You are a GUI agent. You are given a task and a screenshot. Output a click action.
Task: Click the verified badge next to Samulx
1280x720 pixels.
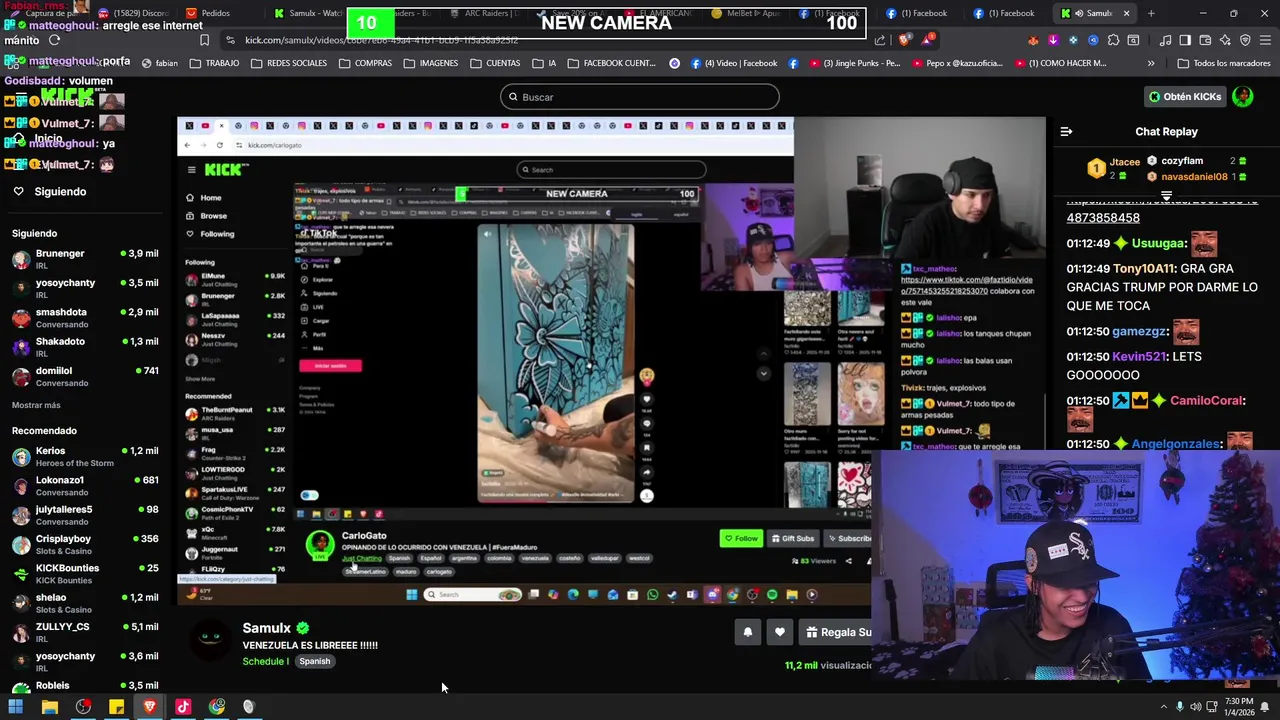click(x=302, y=628)
